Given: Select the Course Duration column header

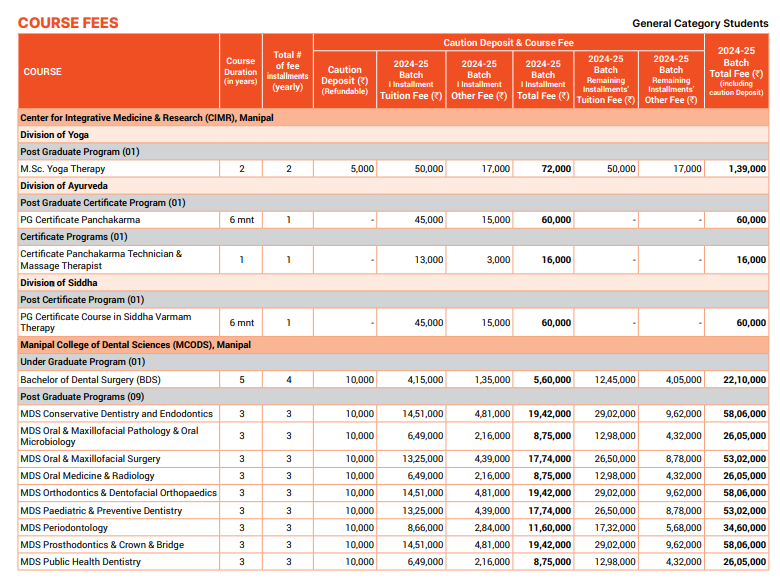Looking at the screenshot, I should 241,71.
